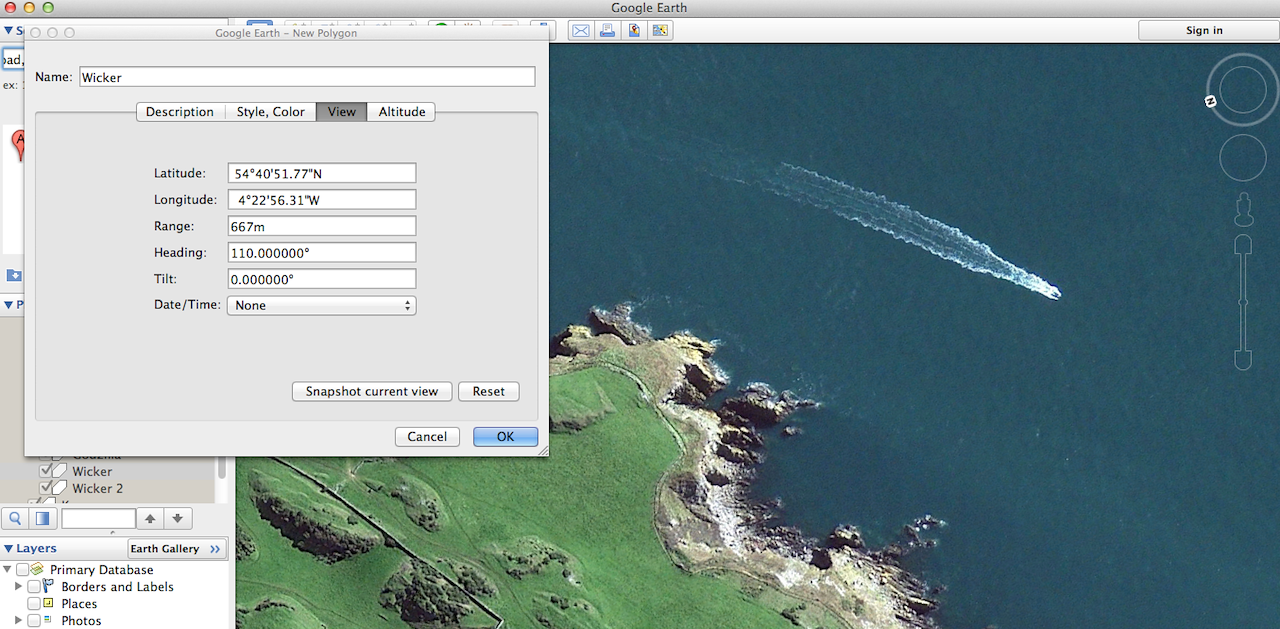Check the Places layer checkbox
Image resolution: width=1280 pixels, height=629 pixels.
click(34, 604)
